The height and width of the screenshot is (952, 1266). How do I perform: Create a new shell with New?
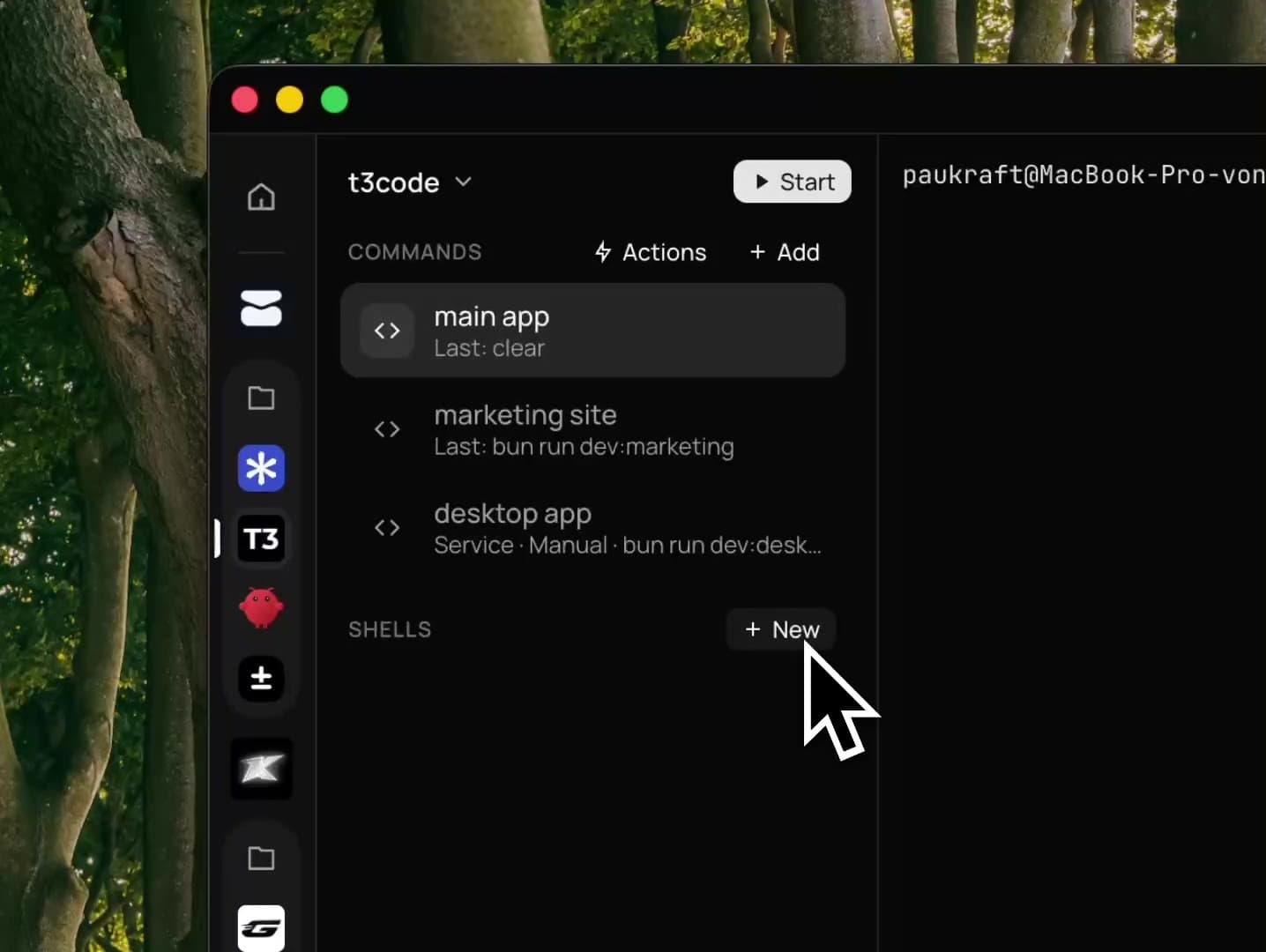click(x=781, y=629)
